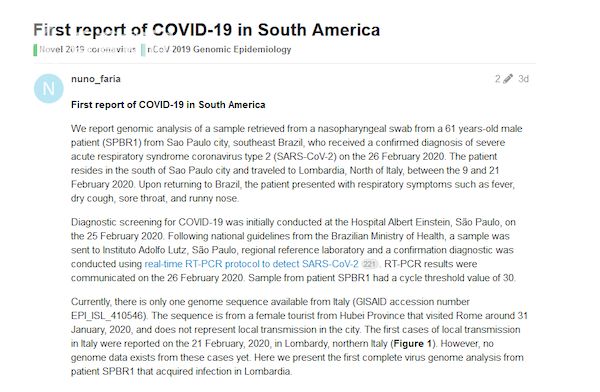Click the EPI_ISL_410546 accession number text
This screenshot has height=392, width=600.
tap(108, 316)
